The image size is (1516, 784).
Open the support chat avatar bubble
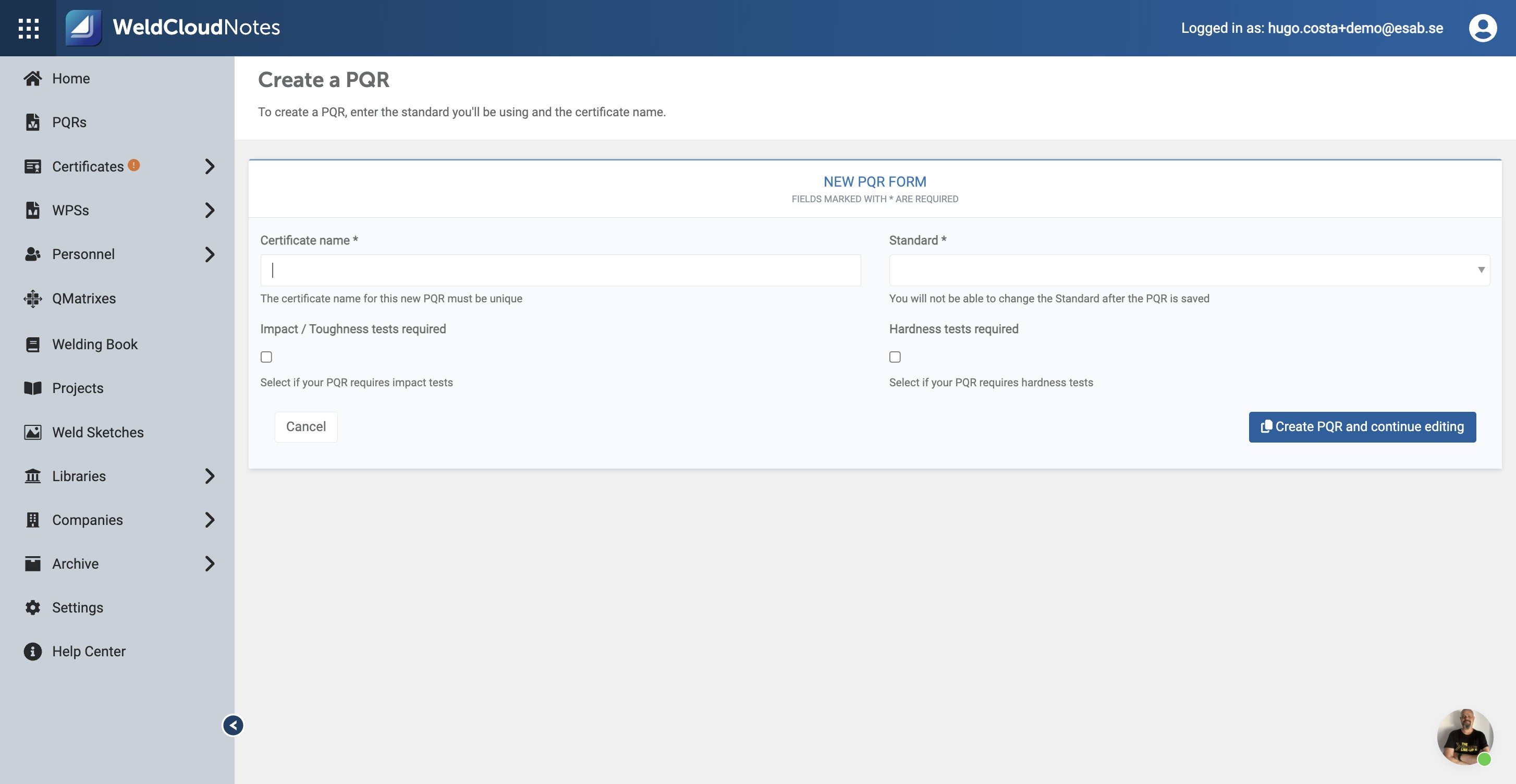1465,737
